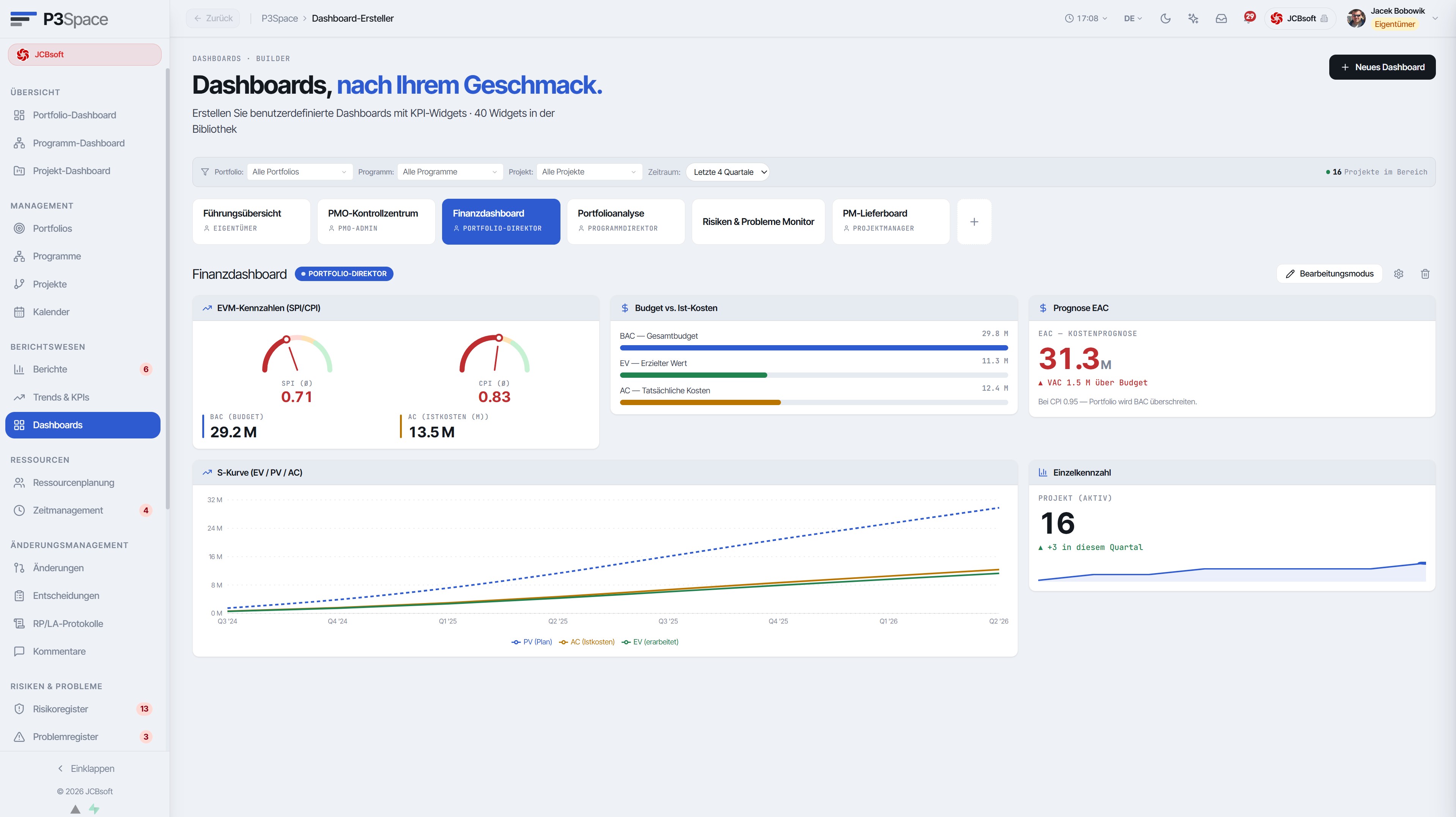Viewport: 1456px width, 817px height.
Task: Click the SPI gauge chart
Action: tap(297, 354)
